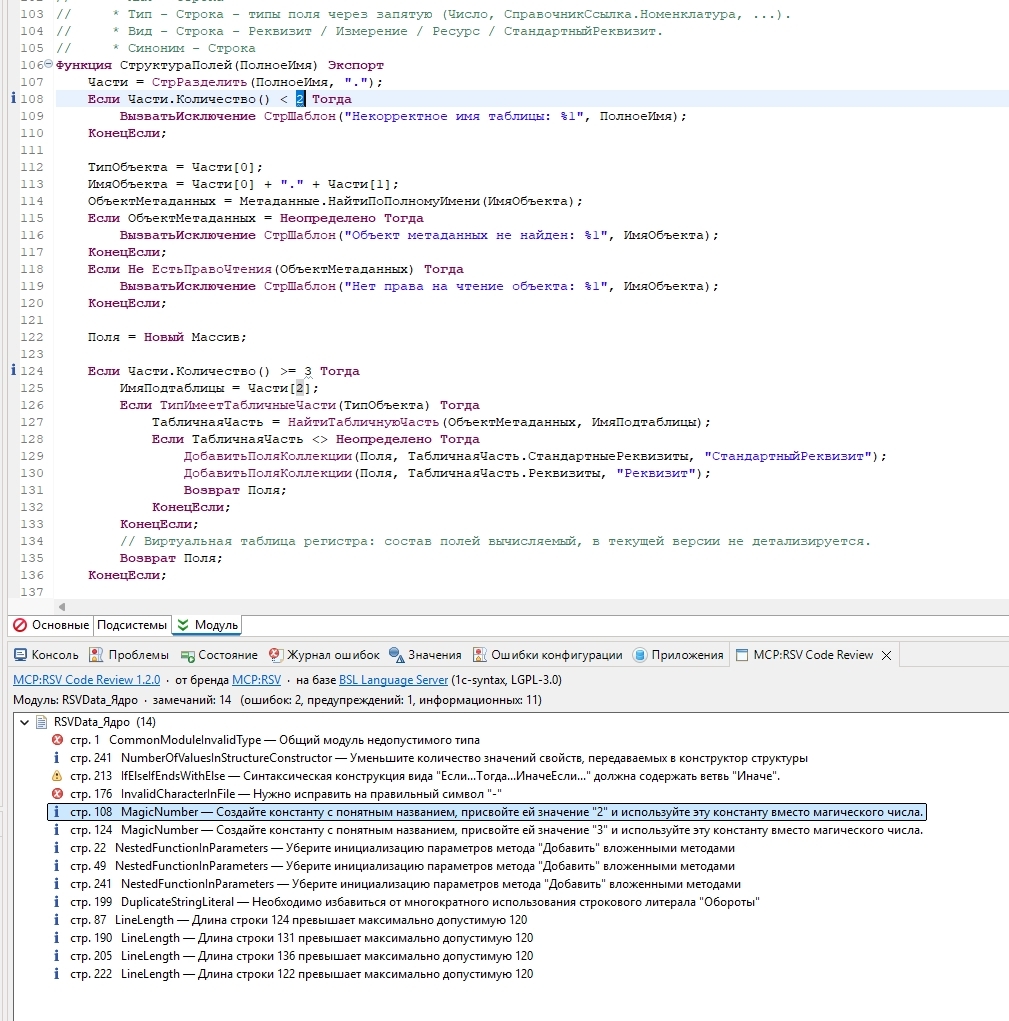Close the MCP:RSV Code Review tab
The image size is (1009, 1021).
pos(887,656)
